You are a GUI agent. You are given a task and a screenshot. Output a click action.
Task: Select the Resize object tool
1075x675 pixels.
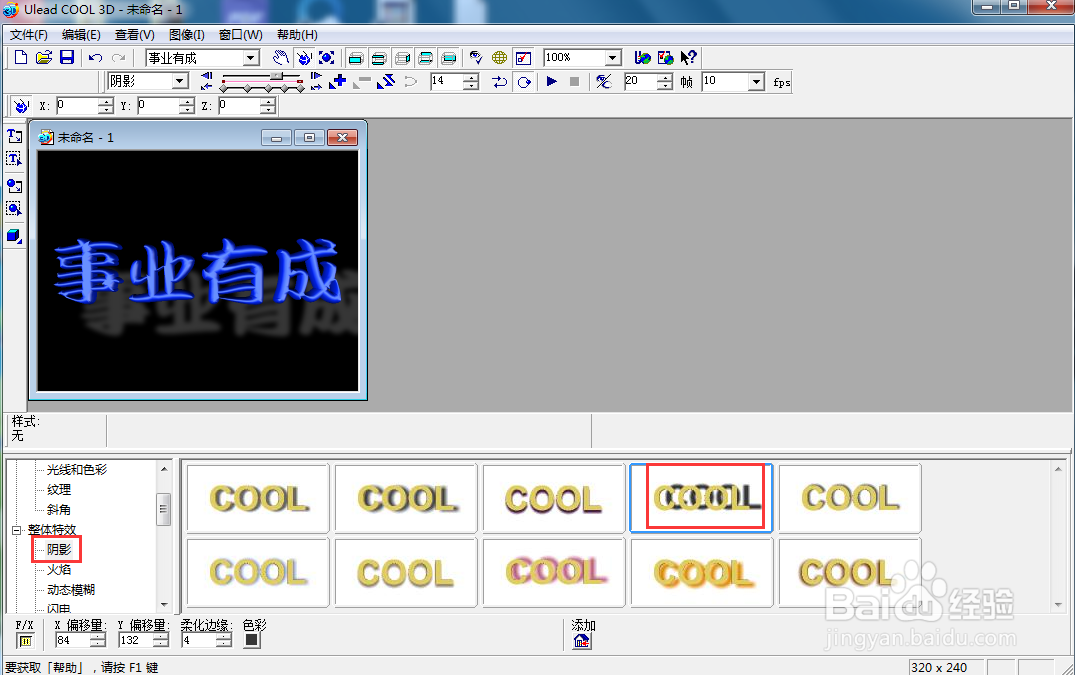327,58
